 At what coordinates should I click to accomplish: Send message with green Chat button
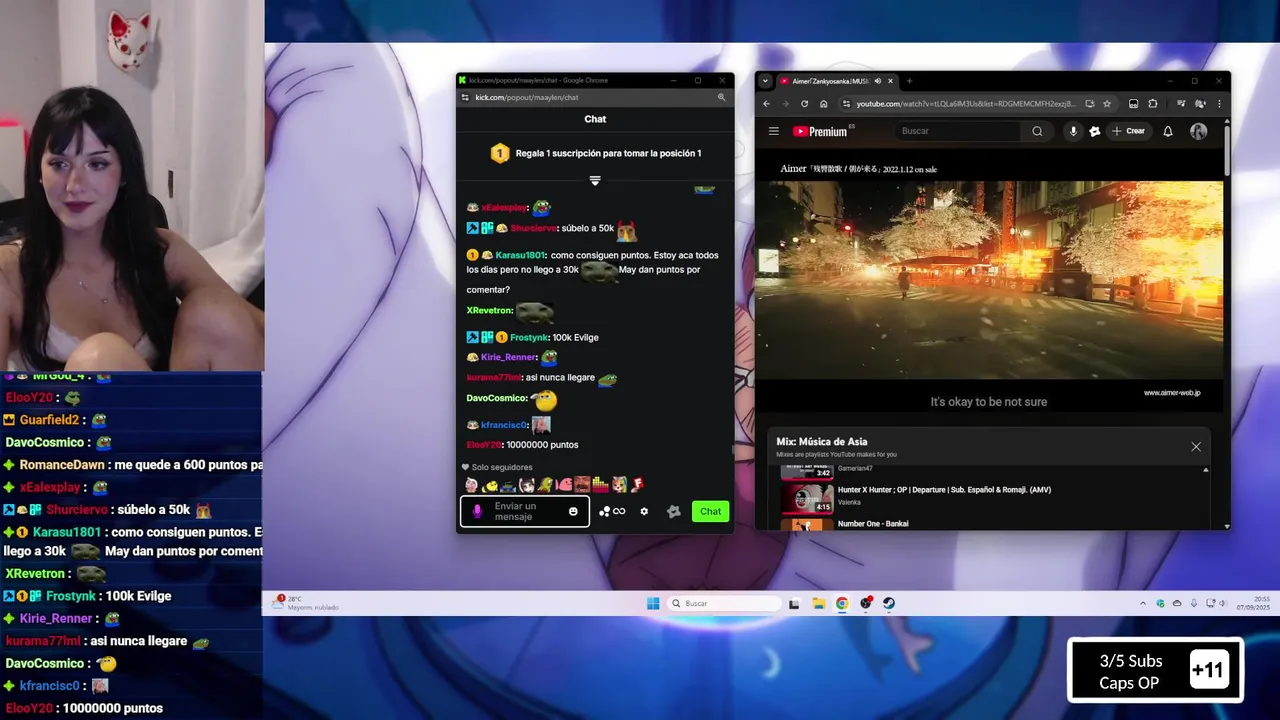pyautogui.click(x=710, y=511)
